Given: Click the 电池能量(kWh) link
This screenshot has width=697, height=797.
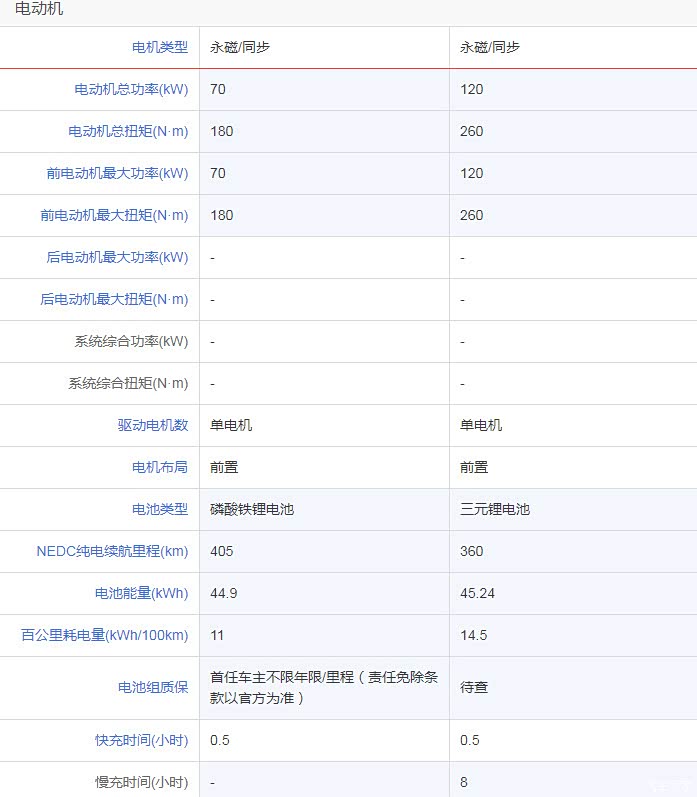Looking at the screenshot, I should 141,593.
